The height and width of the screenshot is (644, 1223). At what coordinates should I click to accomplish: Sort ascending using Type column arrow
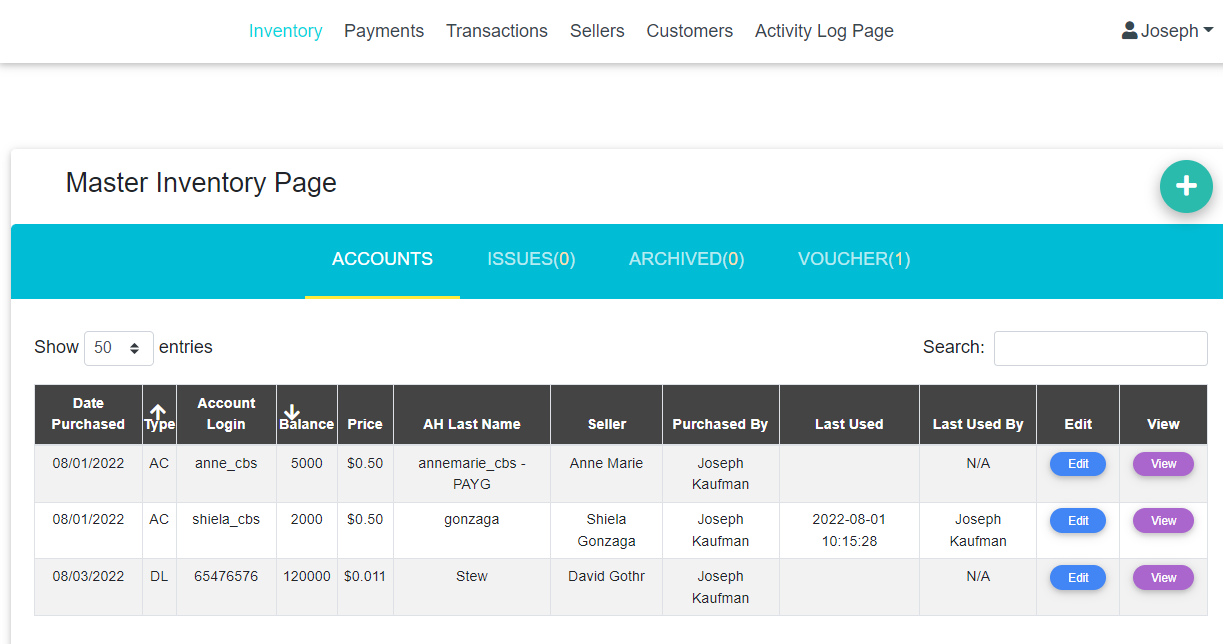click(x=158, y=412)
